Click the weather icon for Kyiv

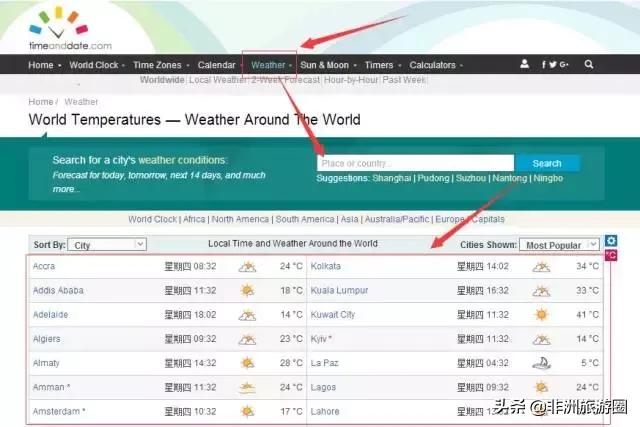click(541, 339)
